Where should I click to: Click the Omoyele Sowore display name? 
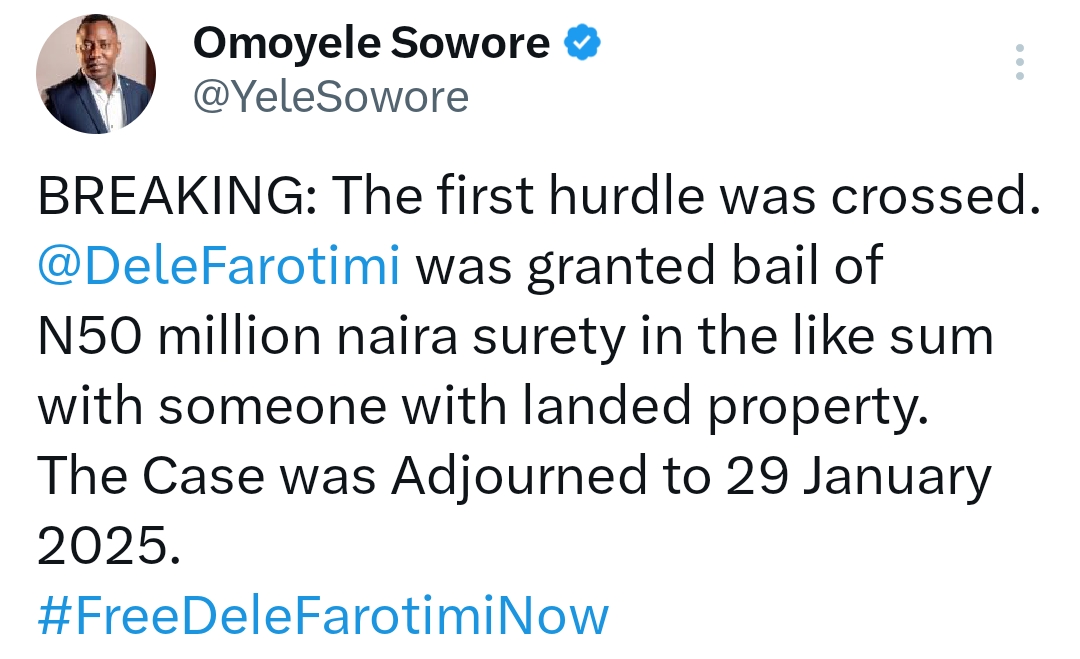[371, 43]
